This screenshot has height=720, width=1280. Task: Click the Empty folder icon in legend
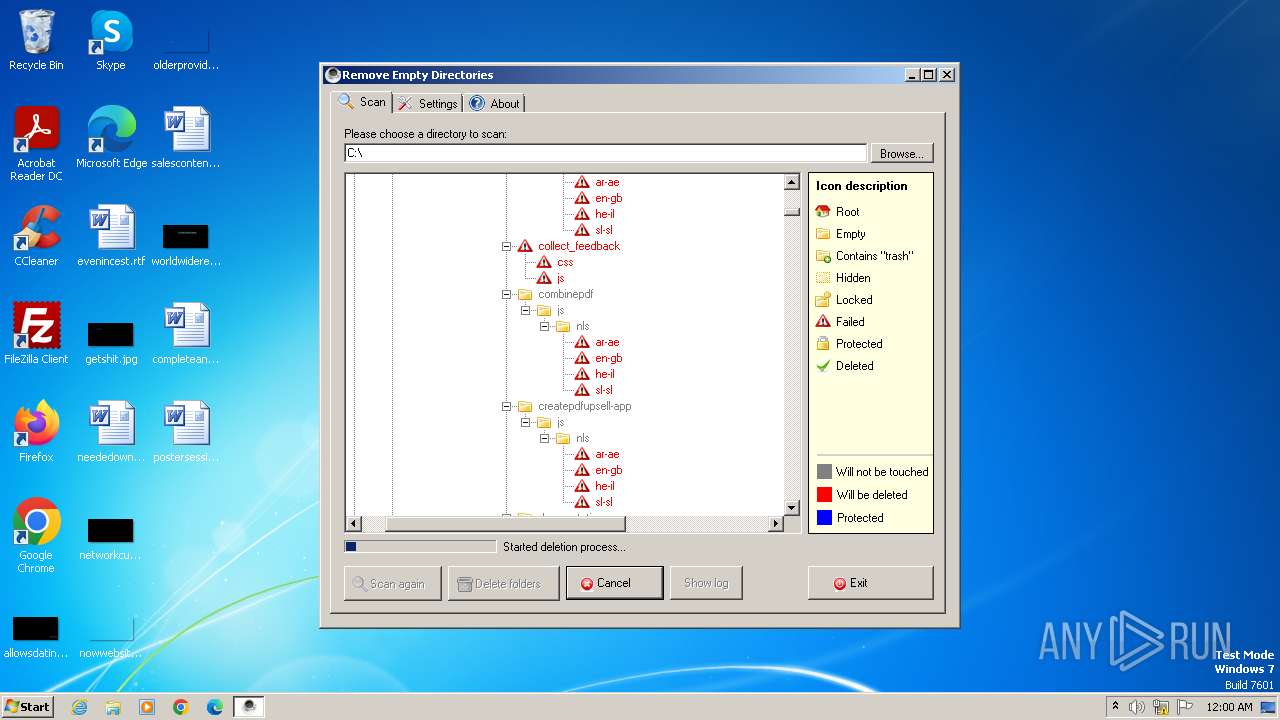[823, 233]
